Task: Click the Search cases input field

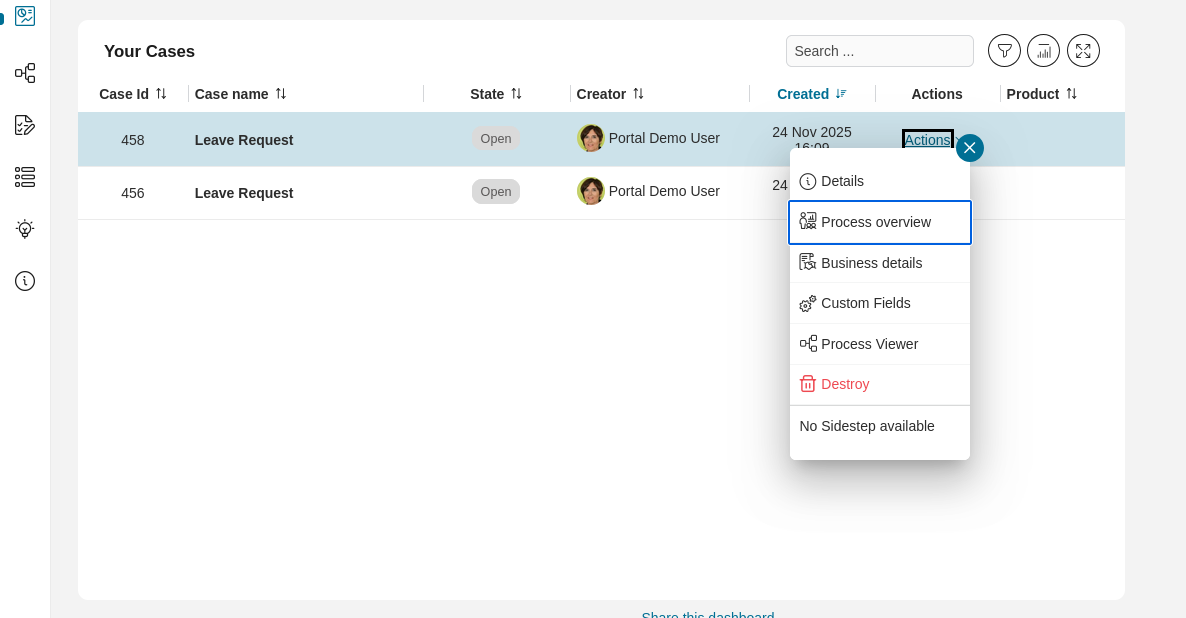Action: click(x=879, y=50)
